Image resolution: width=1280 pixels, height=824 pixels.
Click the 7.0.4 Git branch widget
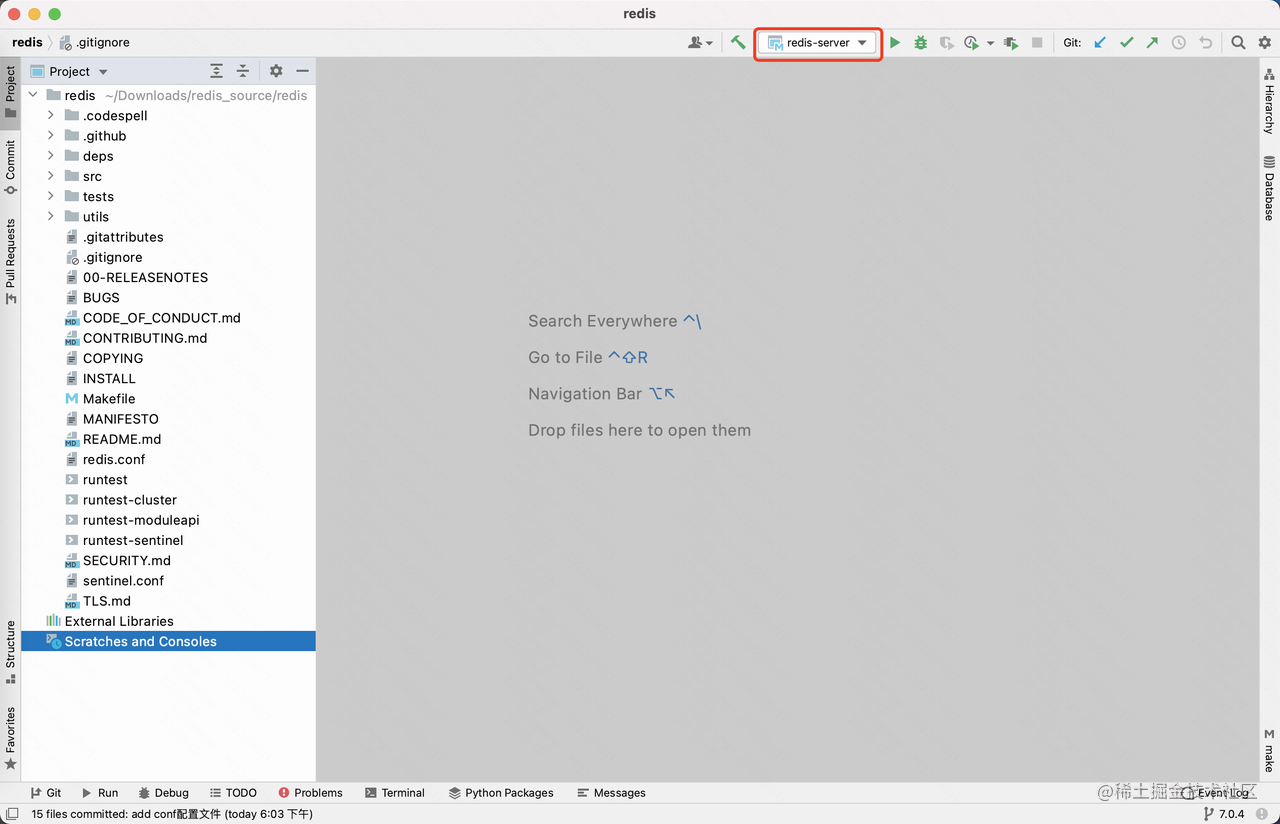click(1224, 814)
